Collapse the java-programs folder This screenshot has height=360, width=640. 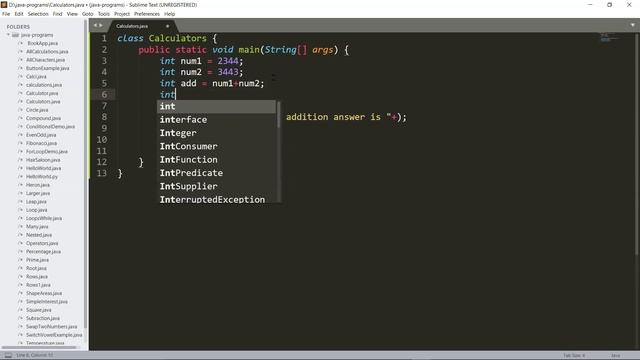click(8, 35)
